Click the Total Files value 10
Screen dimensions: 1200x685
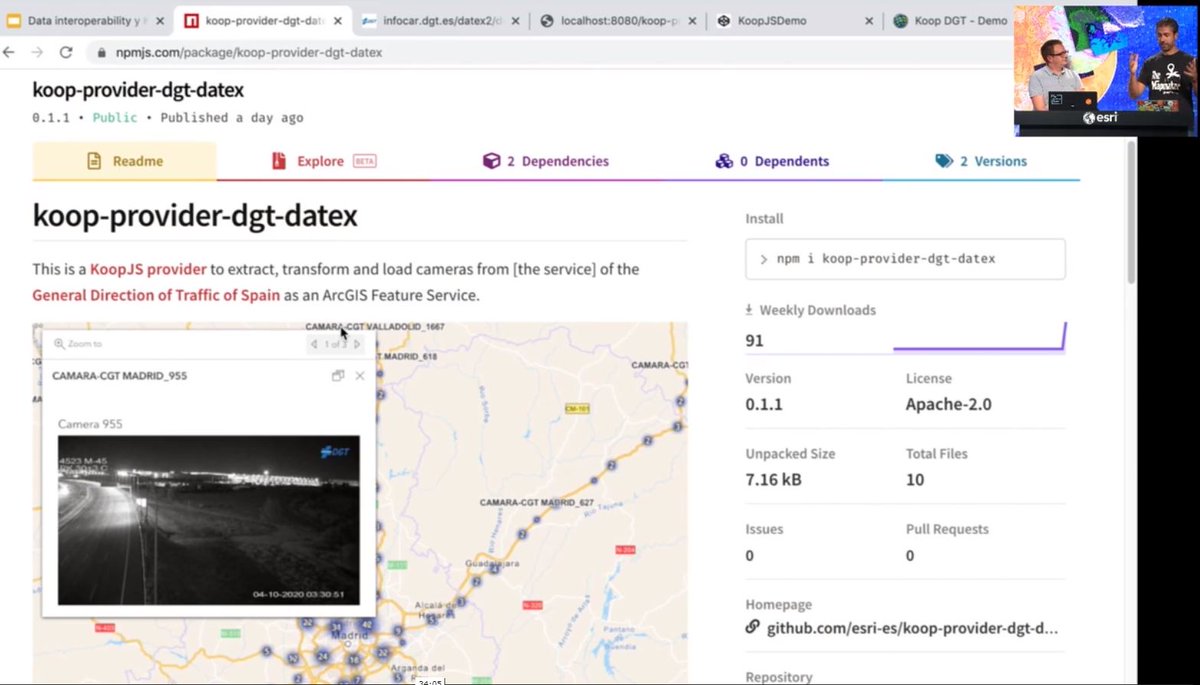point(915,480)
